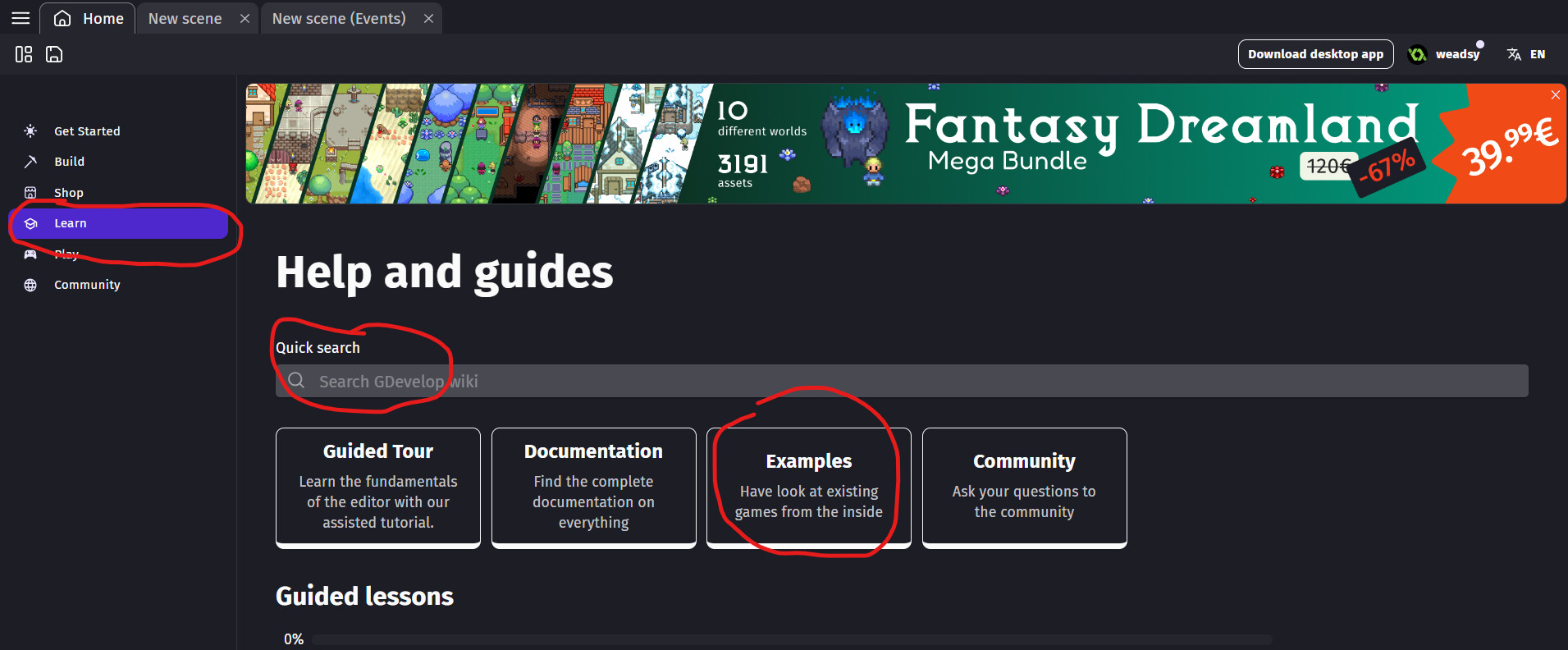Close the New scene tab
The width and height of the screenshot is (1568, 650).
(245, 18)
